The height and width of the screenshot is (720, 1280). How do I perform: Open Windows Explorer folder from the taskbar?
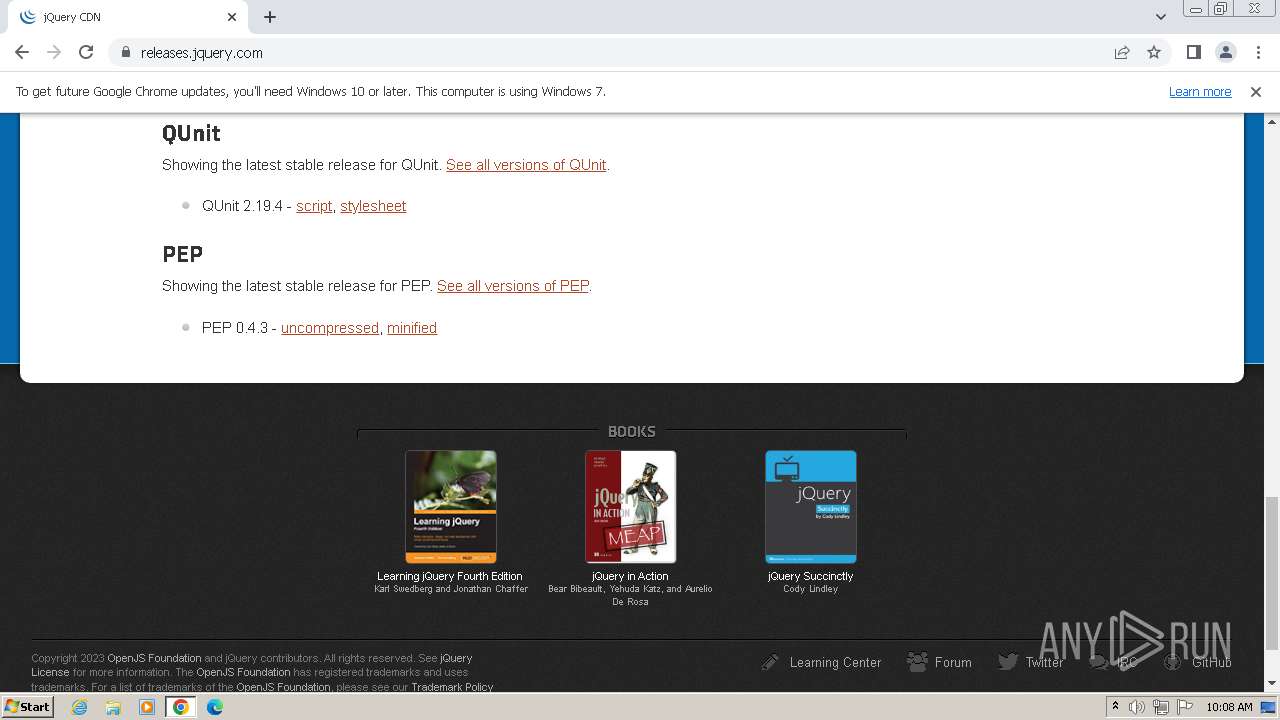tap(113, 707)
